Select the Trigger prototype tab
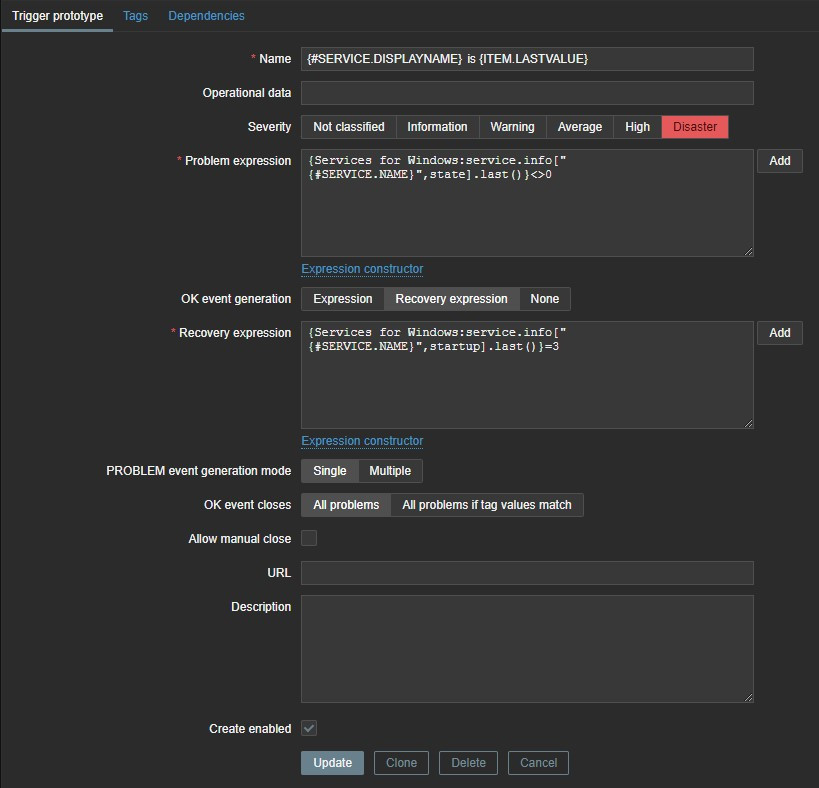The width and height of the screenshot is (819, 788). coord(57,16)
